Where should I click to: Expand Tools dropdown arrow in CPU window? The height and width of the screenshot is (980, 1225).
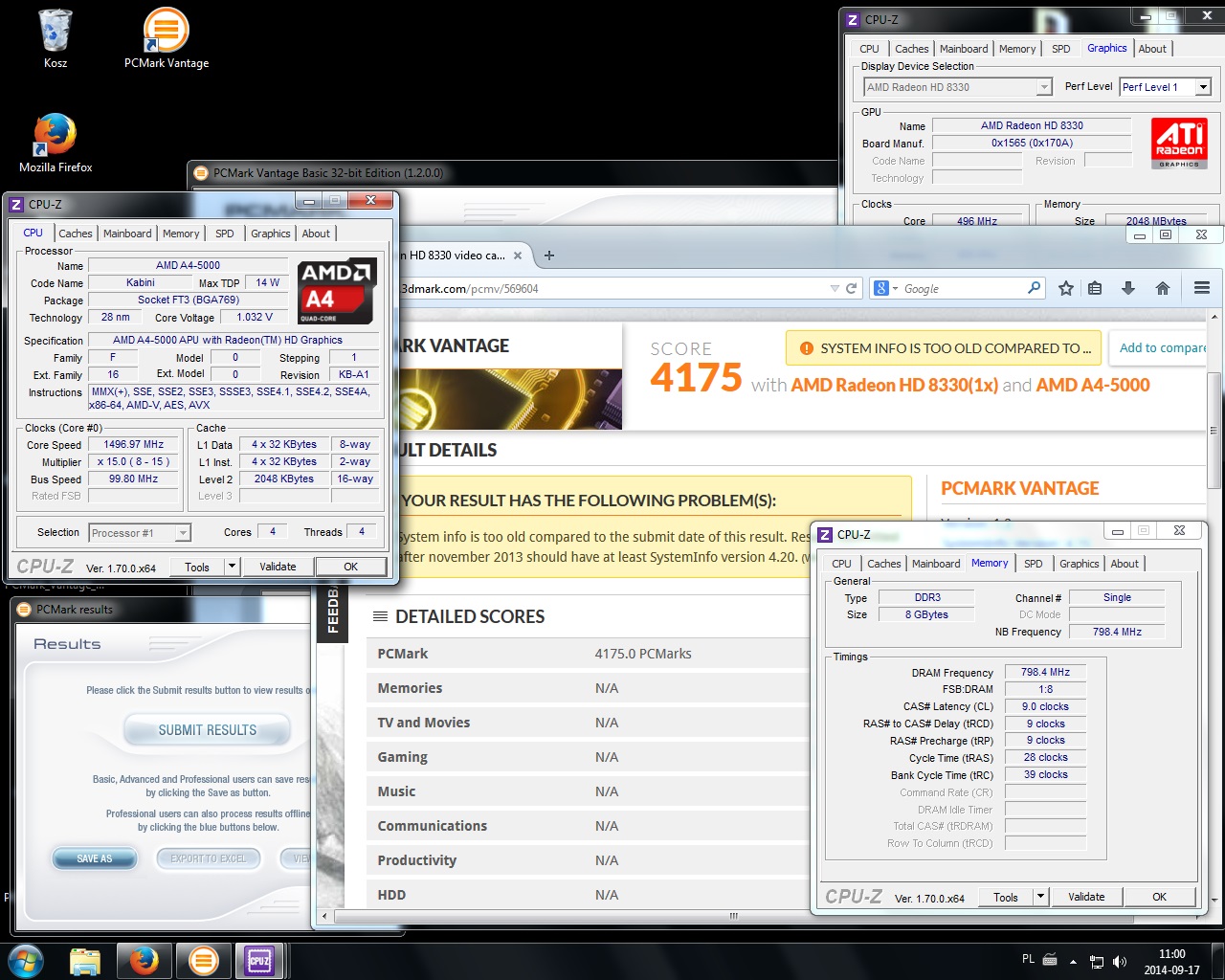[x=232, y=567]
